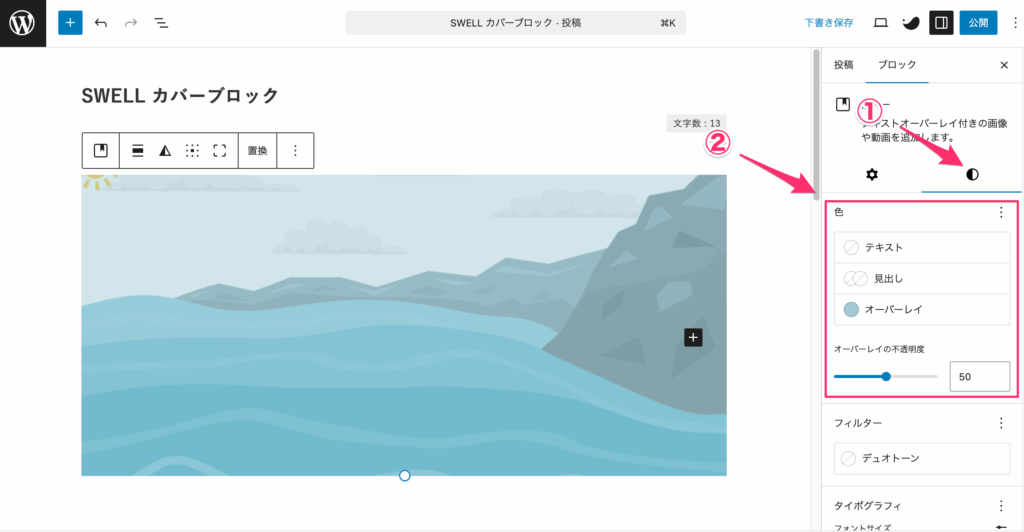Open the document overview list view
The image size is (1024, 532).
[161, 23]
